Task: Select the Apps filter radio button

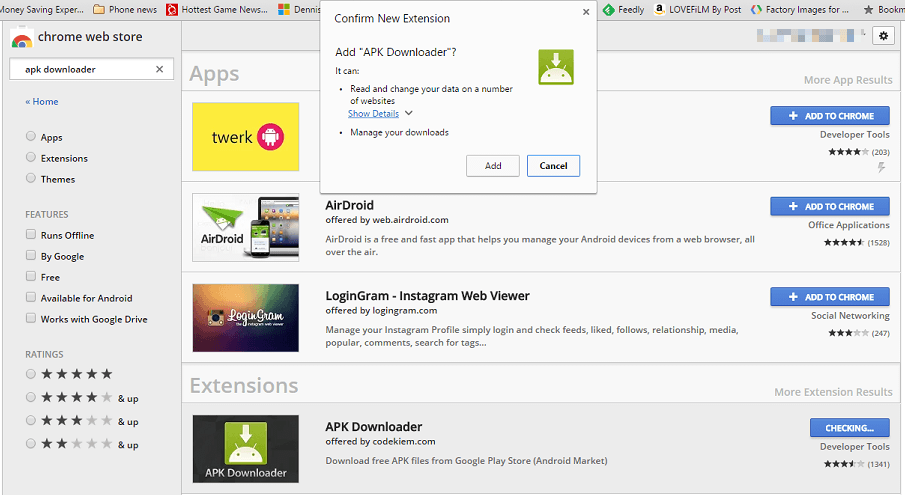Action: (31, 136)
